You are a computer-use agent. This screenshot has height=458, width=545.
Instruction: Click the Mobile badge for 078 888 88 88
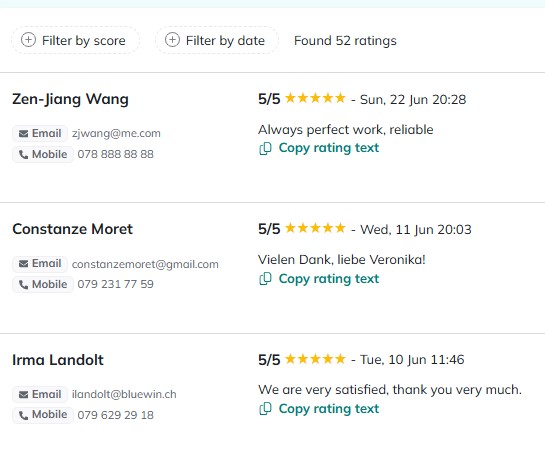click(x=43, y=154)
